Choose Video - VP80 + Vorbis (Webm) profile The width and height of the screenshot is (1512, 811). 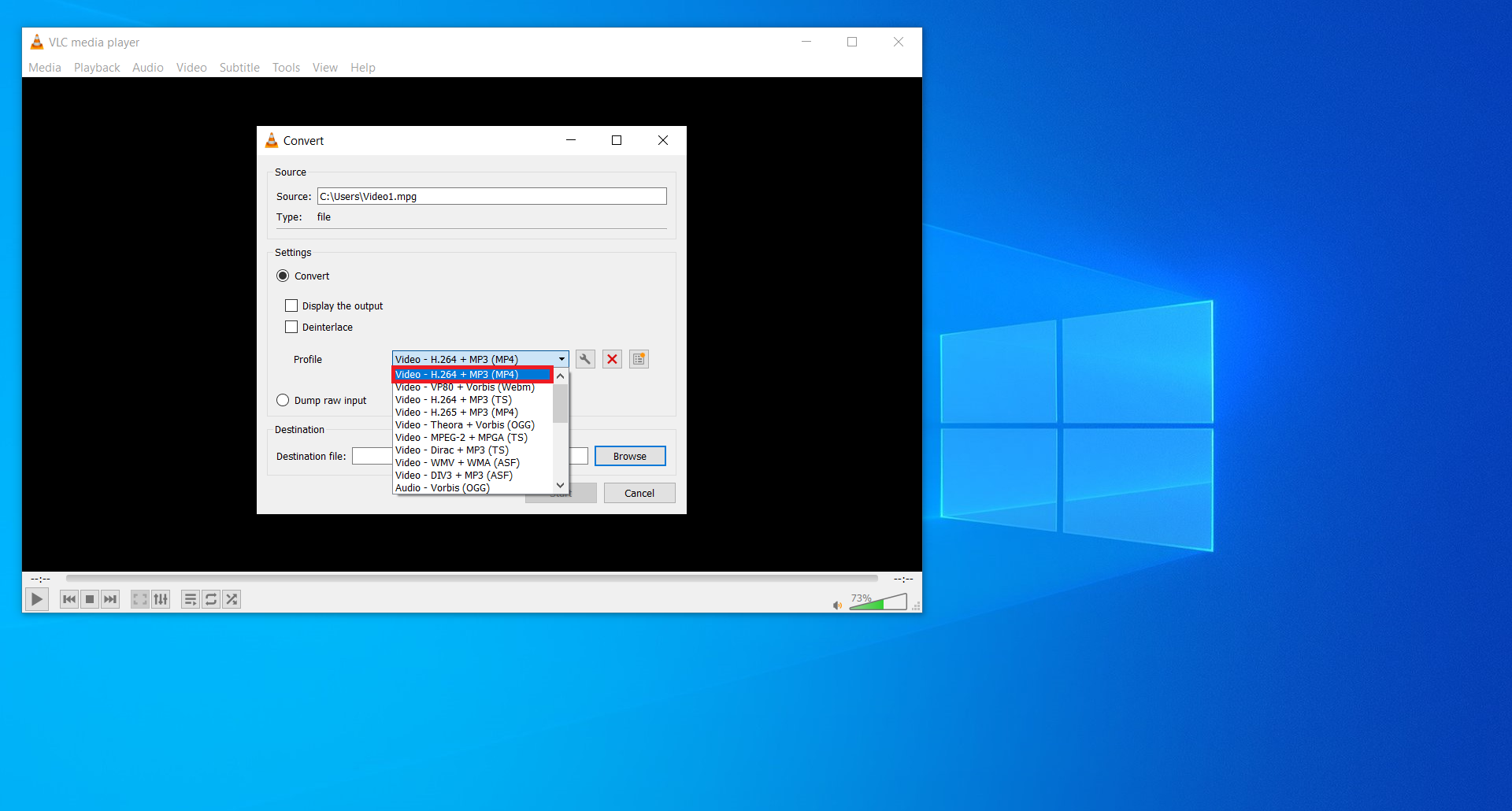pos(465,387)
